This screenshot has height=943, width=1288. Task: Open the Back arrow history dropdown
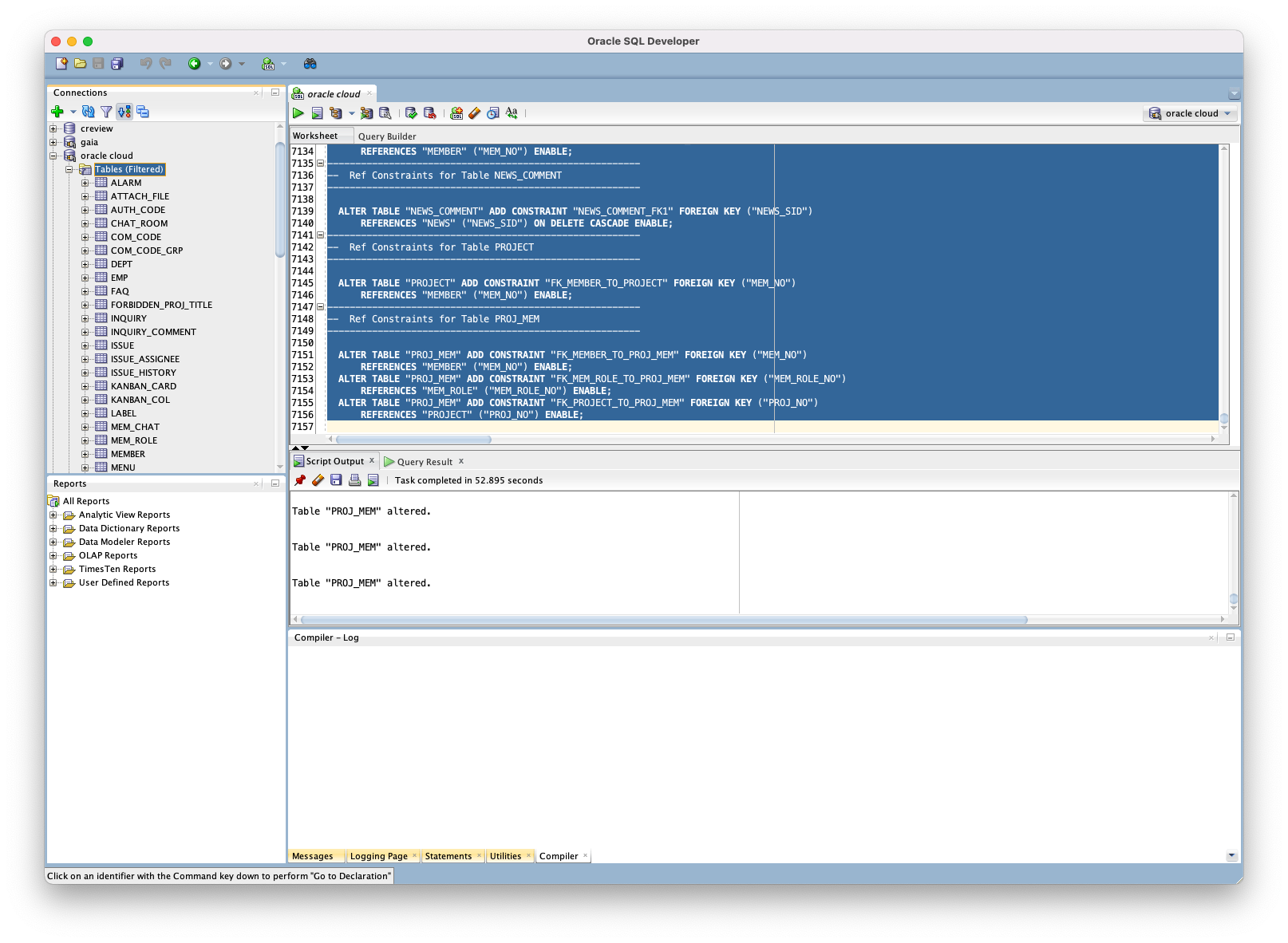point(210,64)
